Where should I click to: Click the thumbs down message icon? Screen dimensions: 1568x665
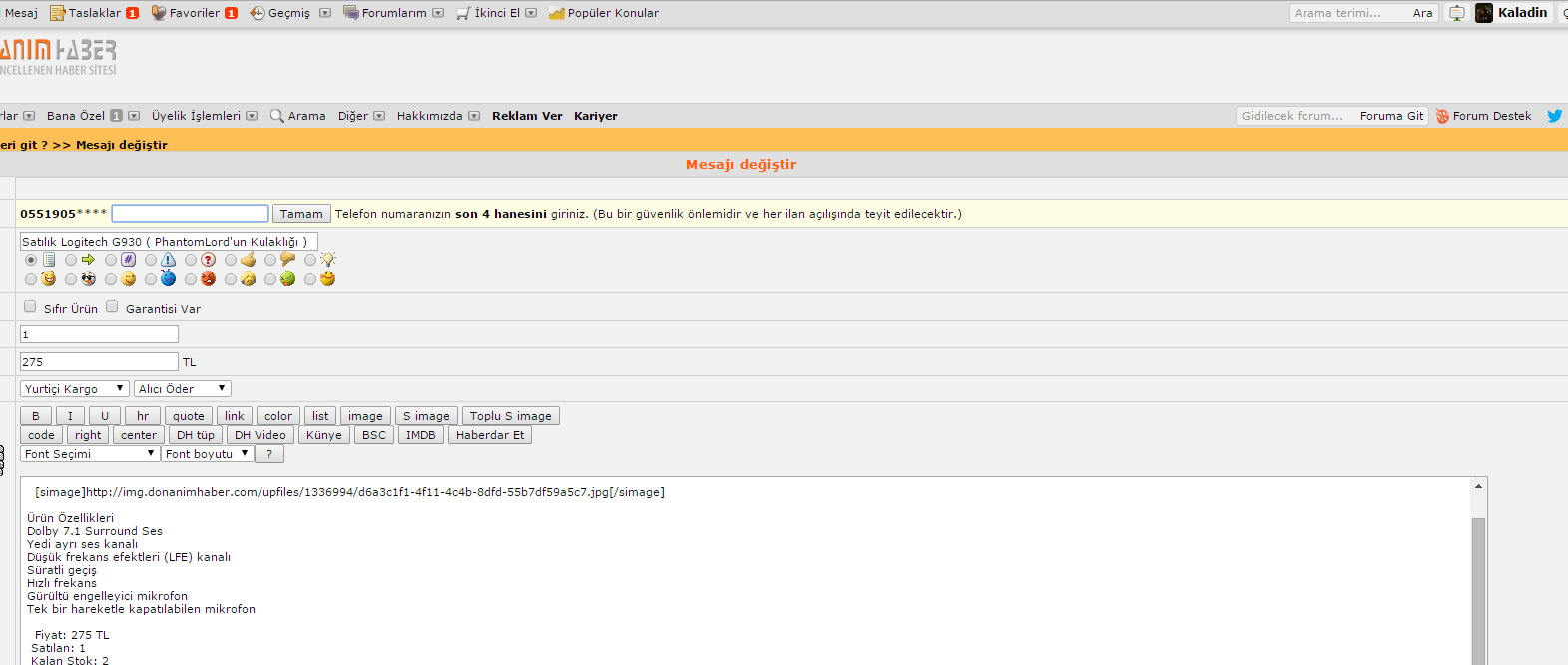[x=287, y=260]
